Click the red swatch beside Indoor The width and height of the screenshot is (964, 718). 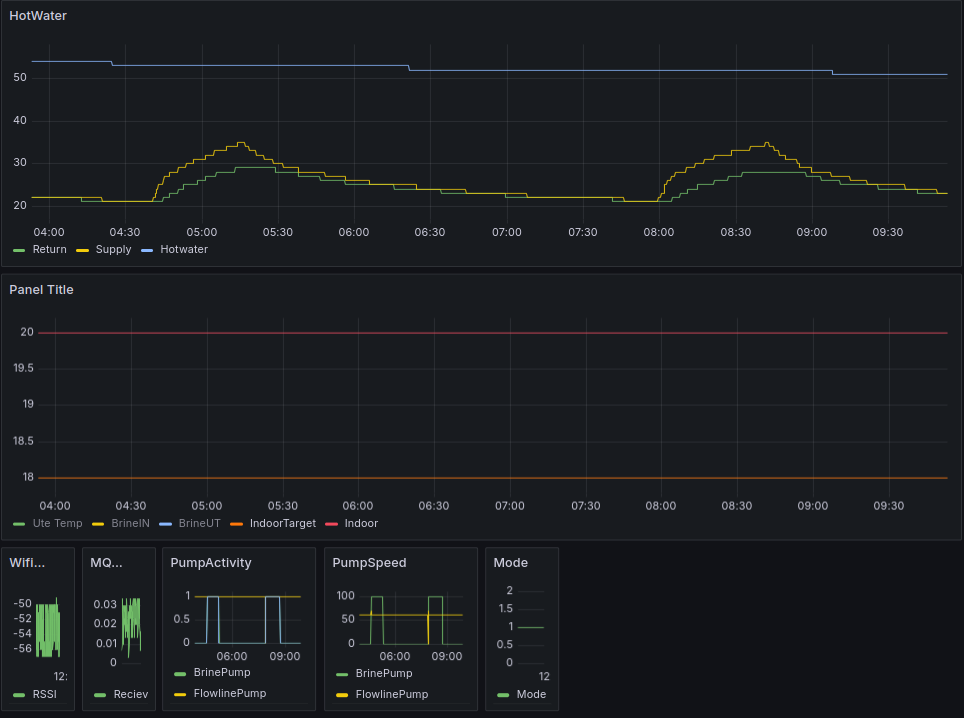tap(331, 524)
